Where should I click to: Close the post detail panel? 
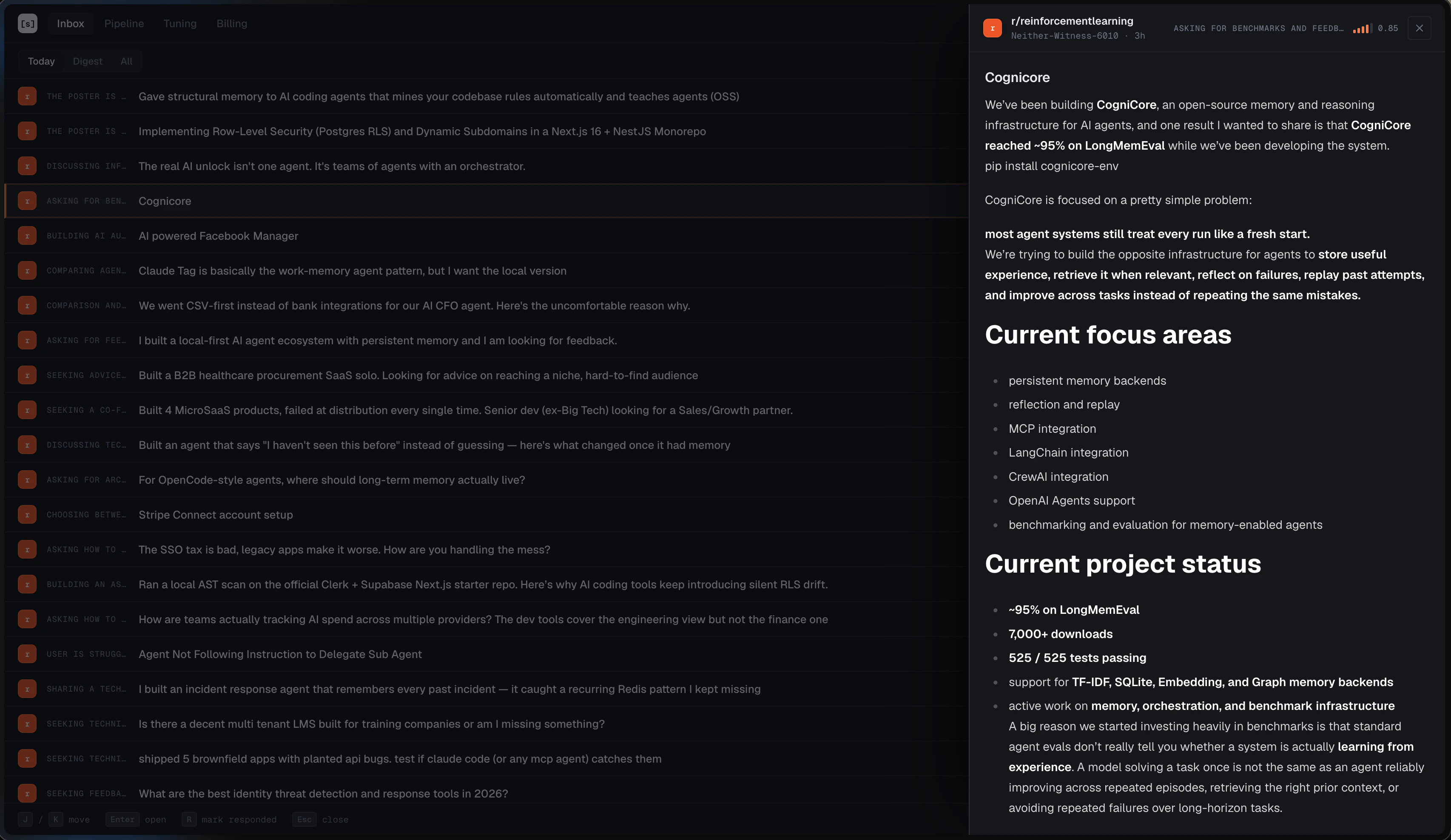[1420, 28]
